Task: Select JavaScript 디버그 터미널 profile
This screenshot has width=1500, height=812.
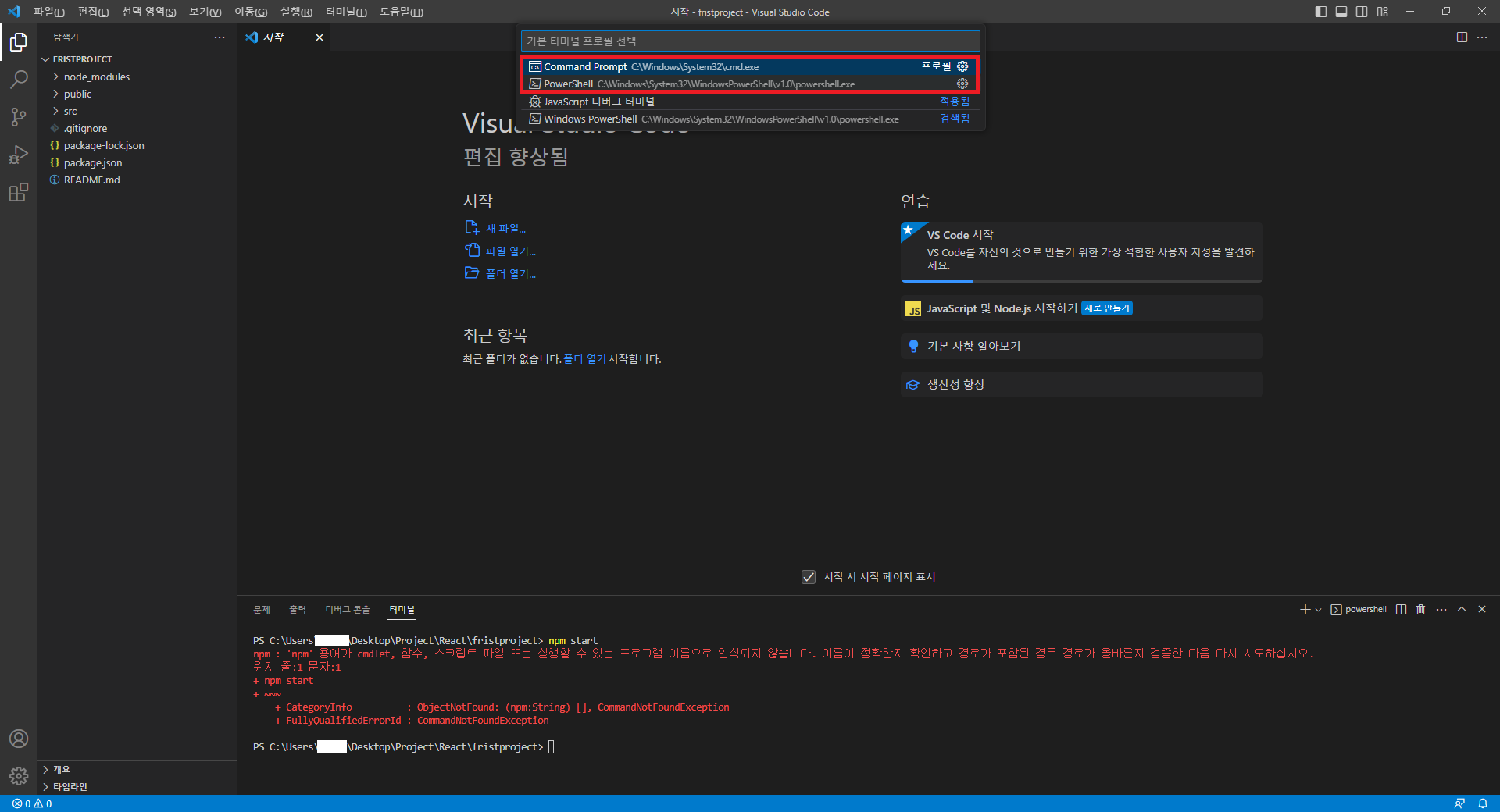Action: [x=749, y=101]
